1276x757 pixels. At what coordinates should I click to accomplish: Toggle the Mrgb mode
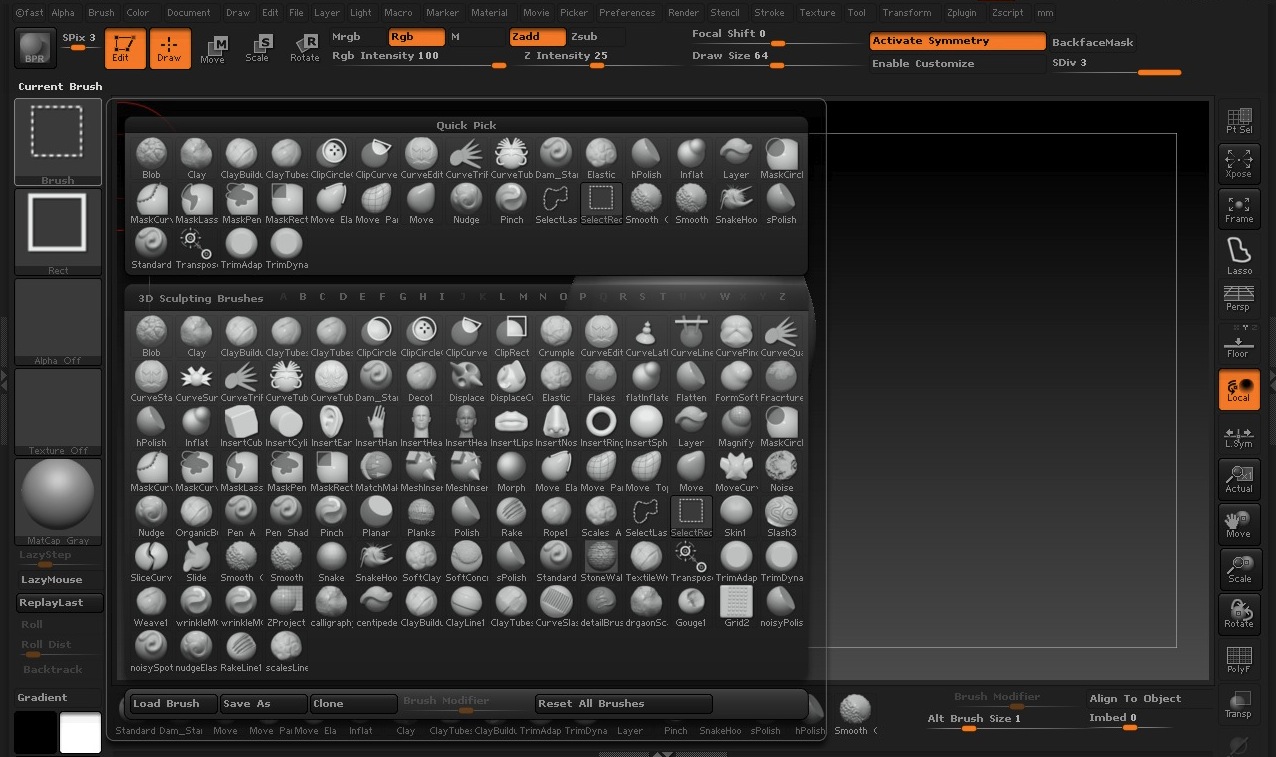346,37
